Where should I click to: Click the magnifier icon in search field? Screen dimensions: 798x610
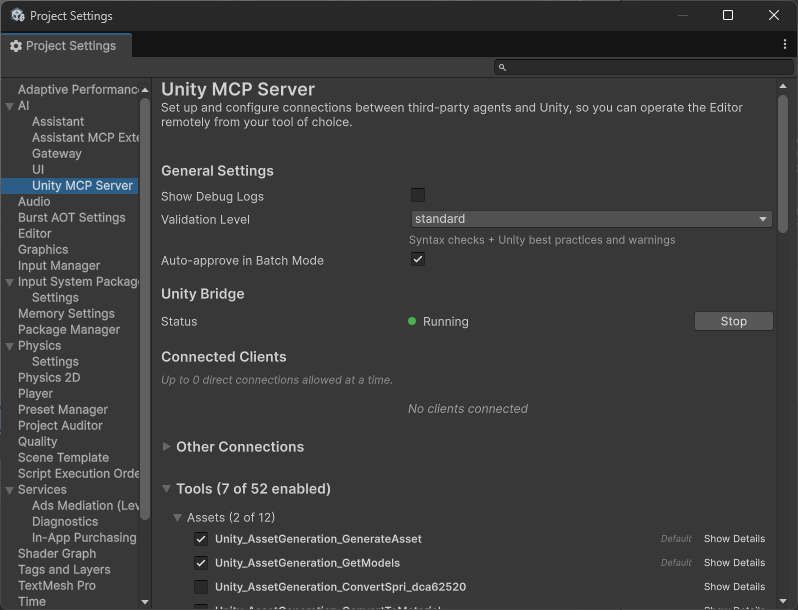tap(502, 67)
